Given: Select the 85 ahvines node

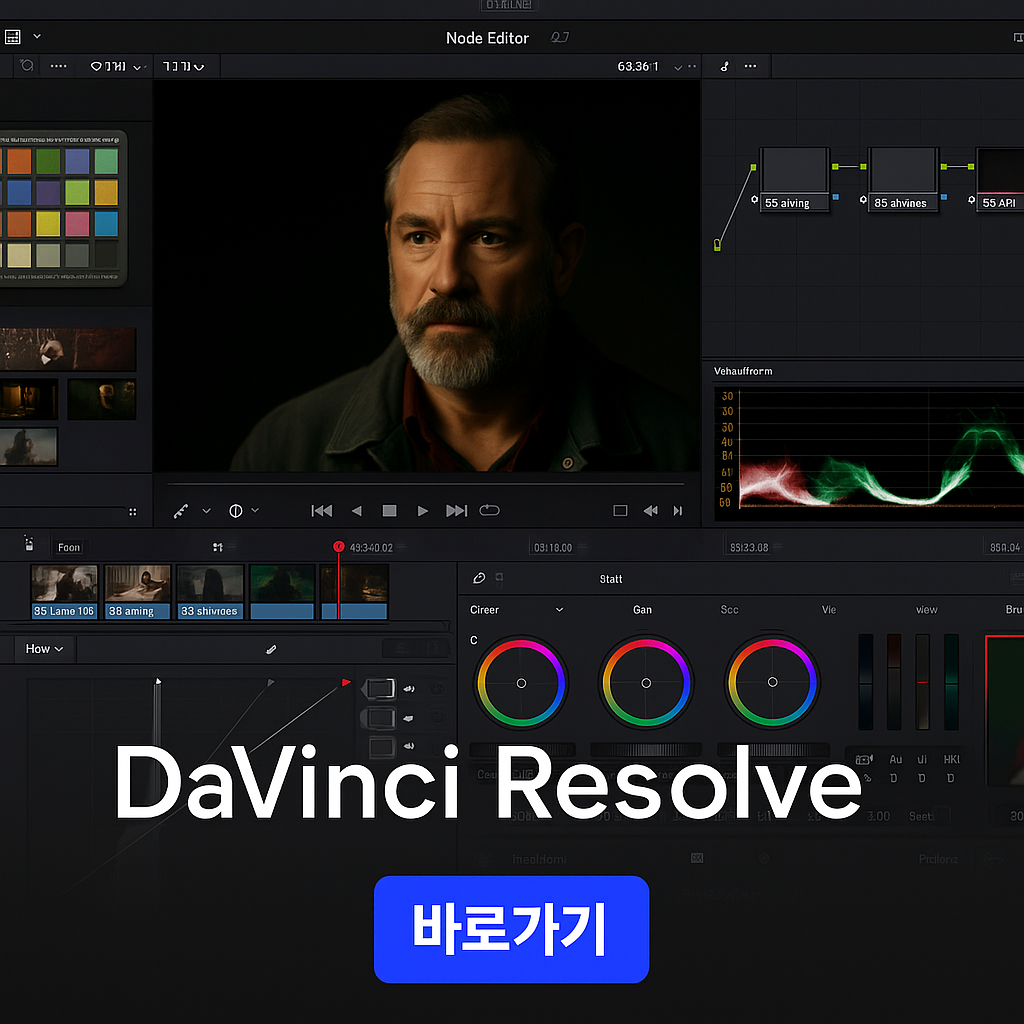Looking at the screenshot, I should click(x=903, y=179).
